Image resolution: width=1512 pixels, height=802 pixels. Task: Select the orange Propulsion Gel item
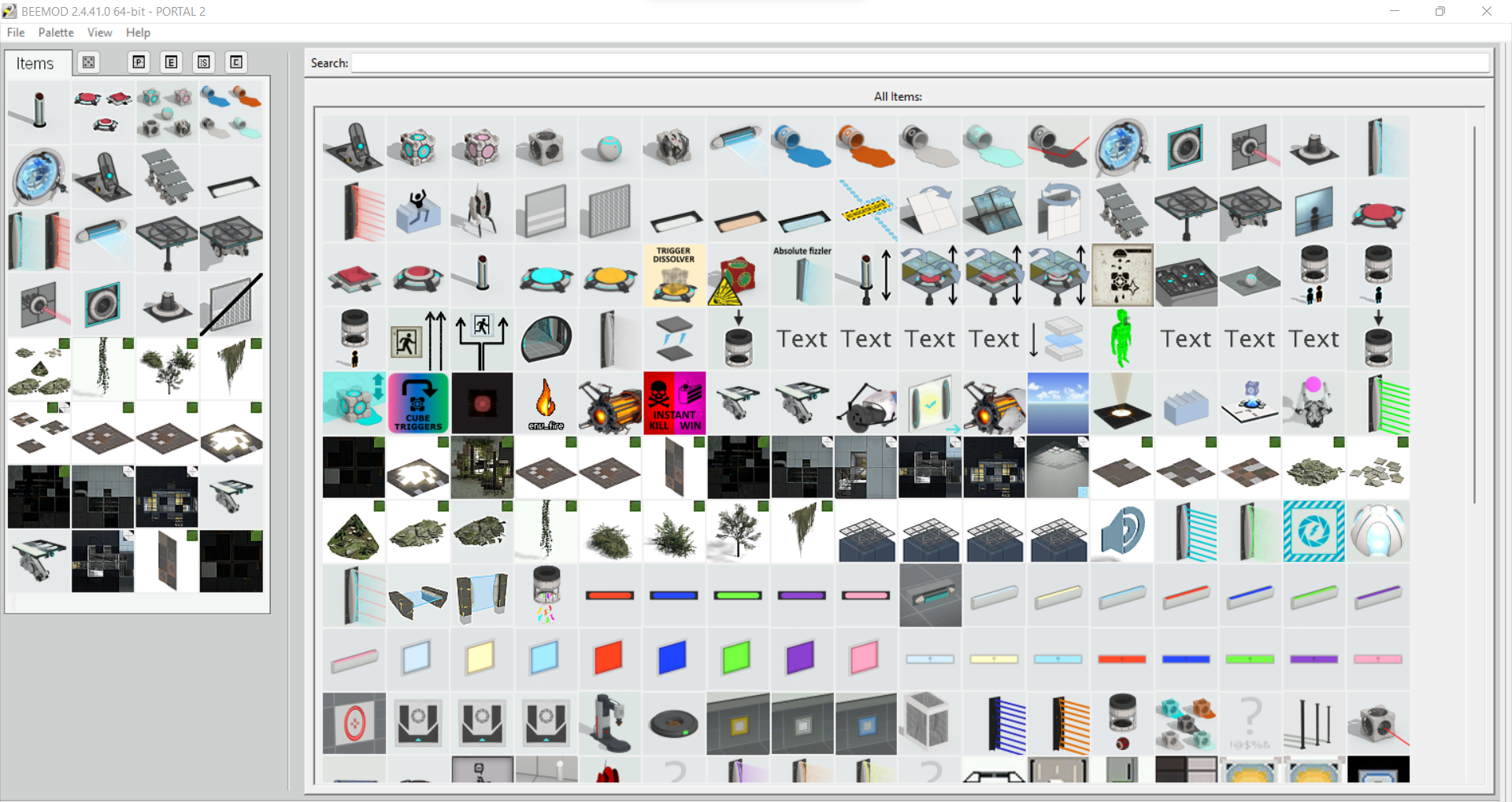865,147
